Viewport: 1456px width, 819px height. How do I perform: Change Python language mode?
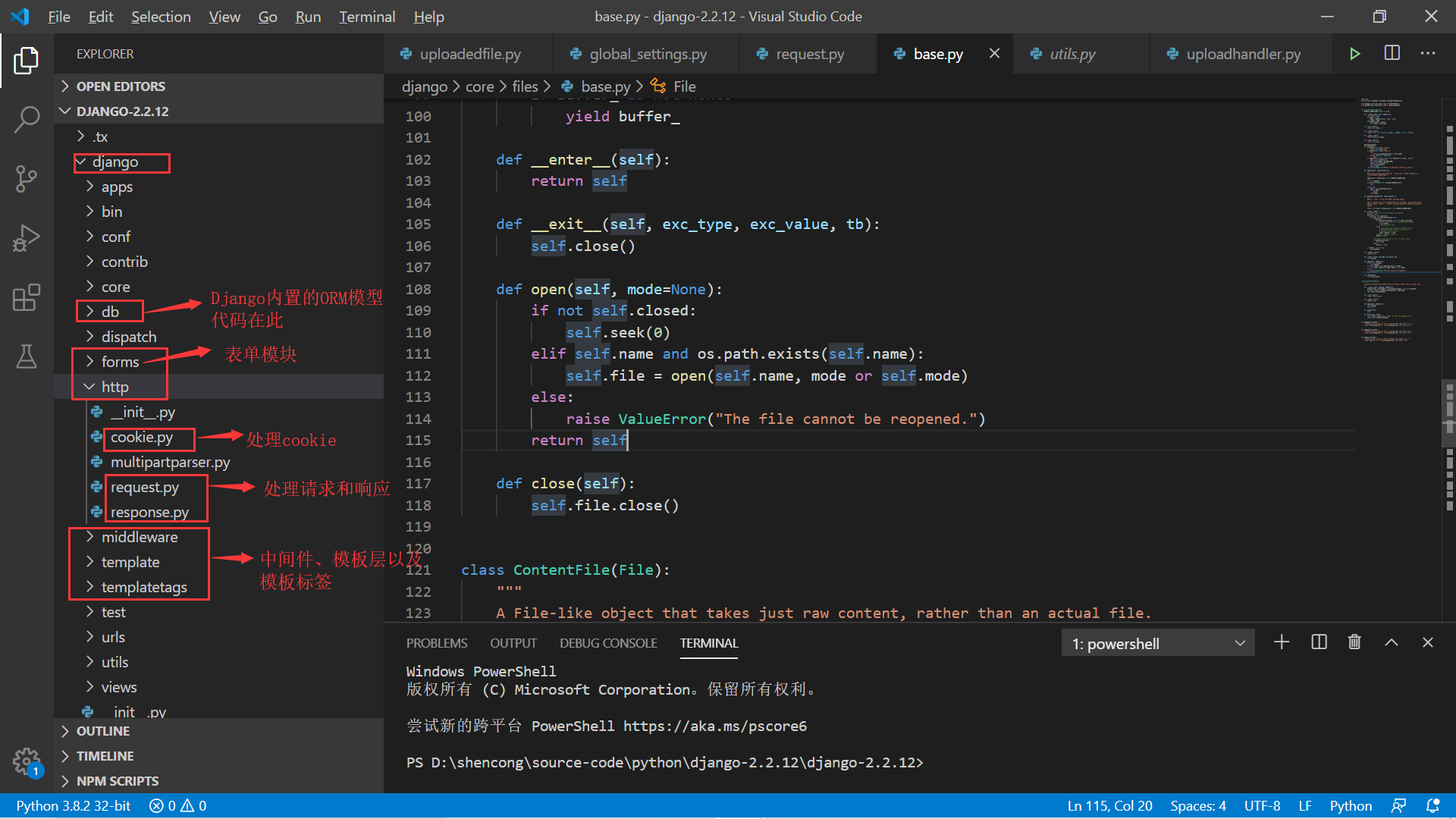click(1351, 805)
